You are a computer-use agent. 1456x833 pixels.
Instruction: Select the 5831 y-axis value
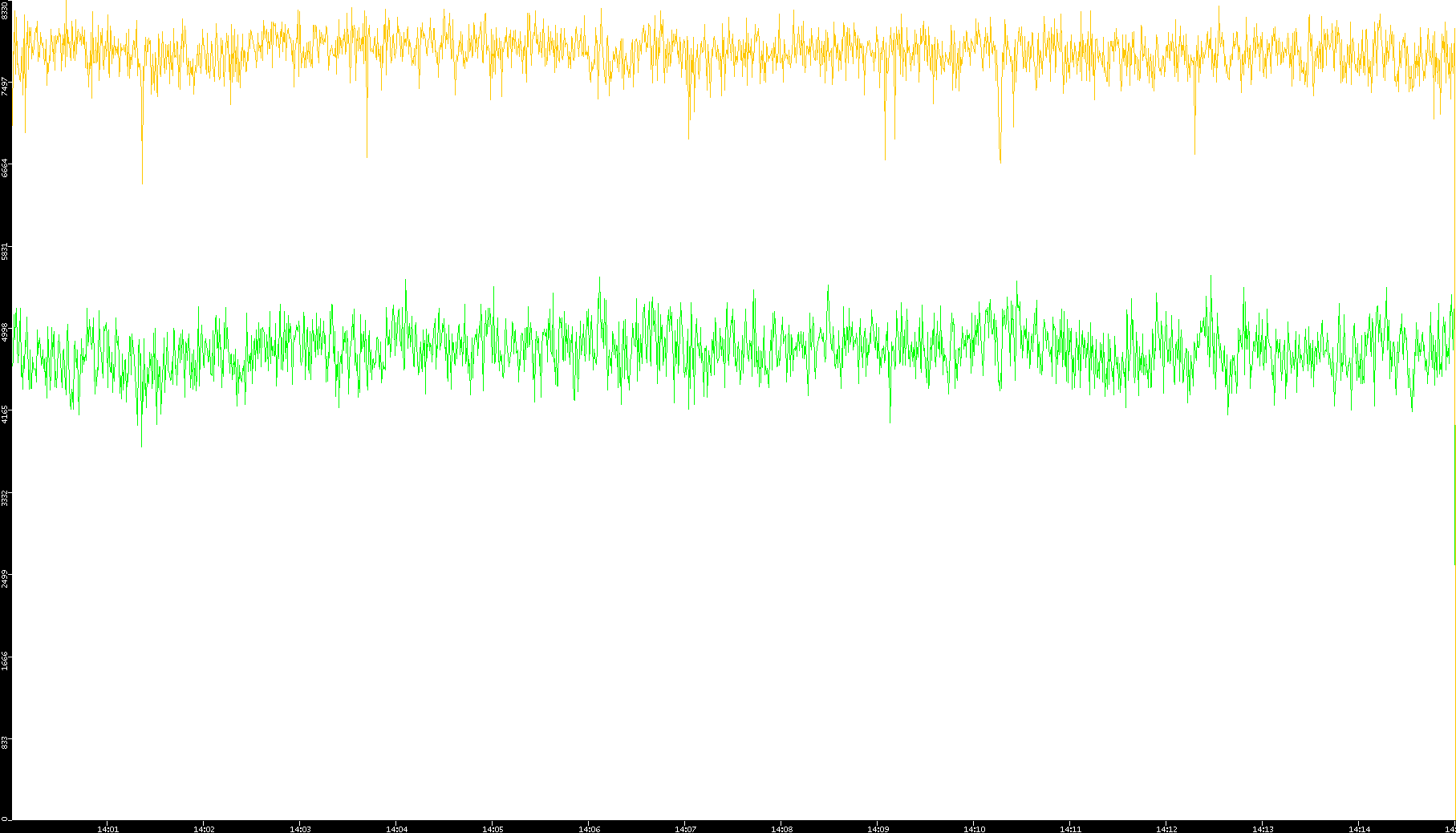6,251
